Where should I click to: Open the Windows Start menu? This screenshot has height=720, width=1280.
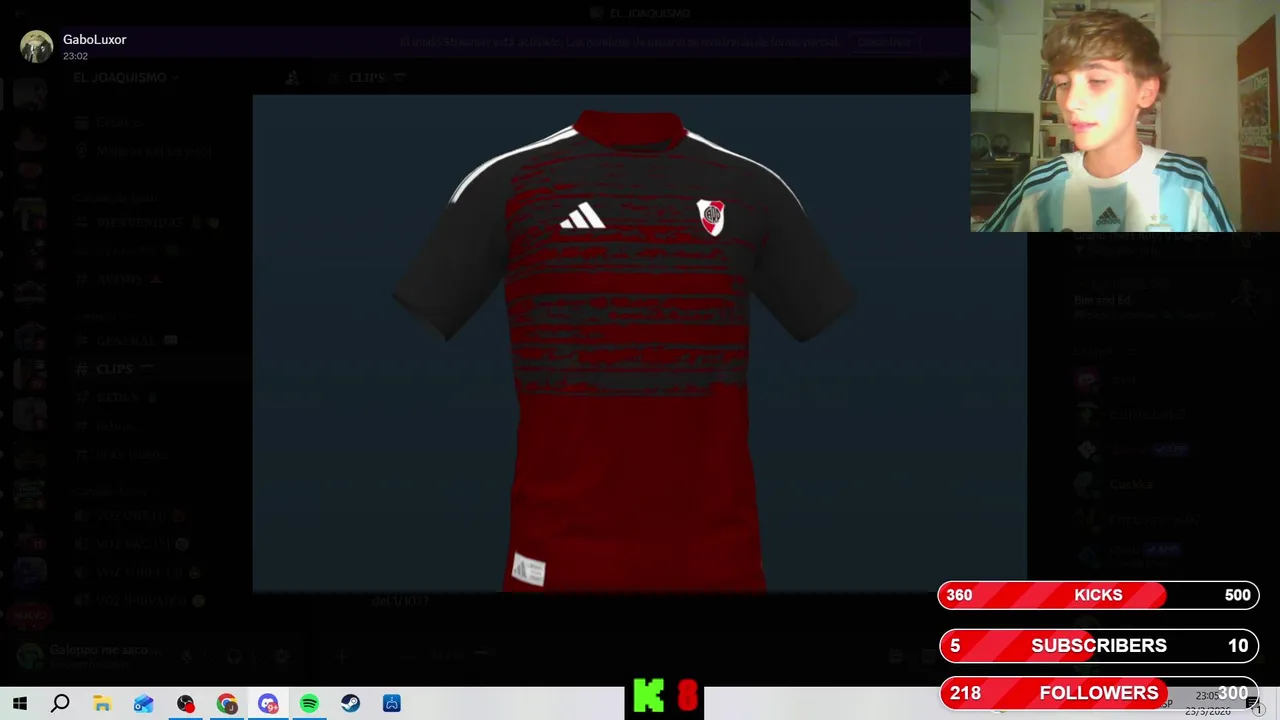click(x=19, y=704)
